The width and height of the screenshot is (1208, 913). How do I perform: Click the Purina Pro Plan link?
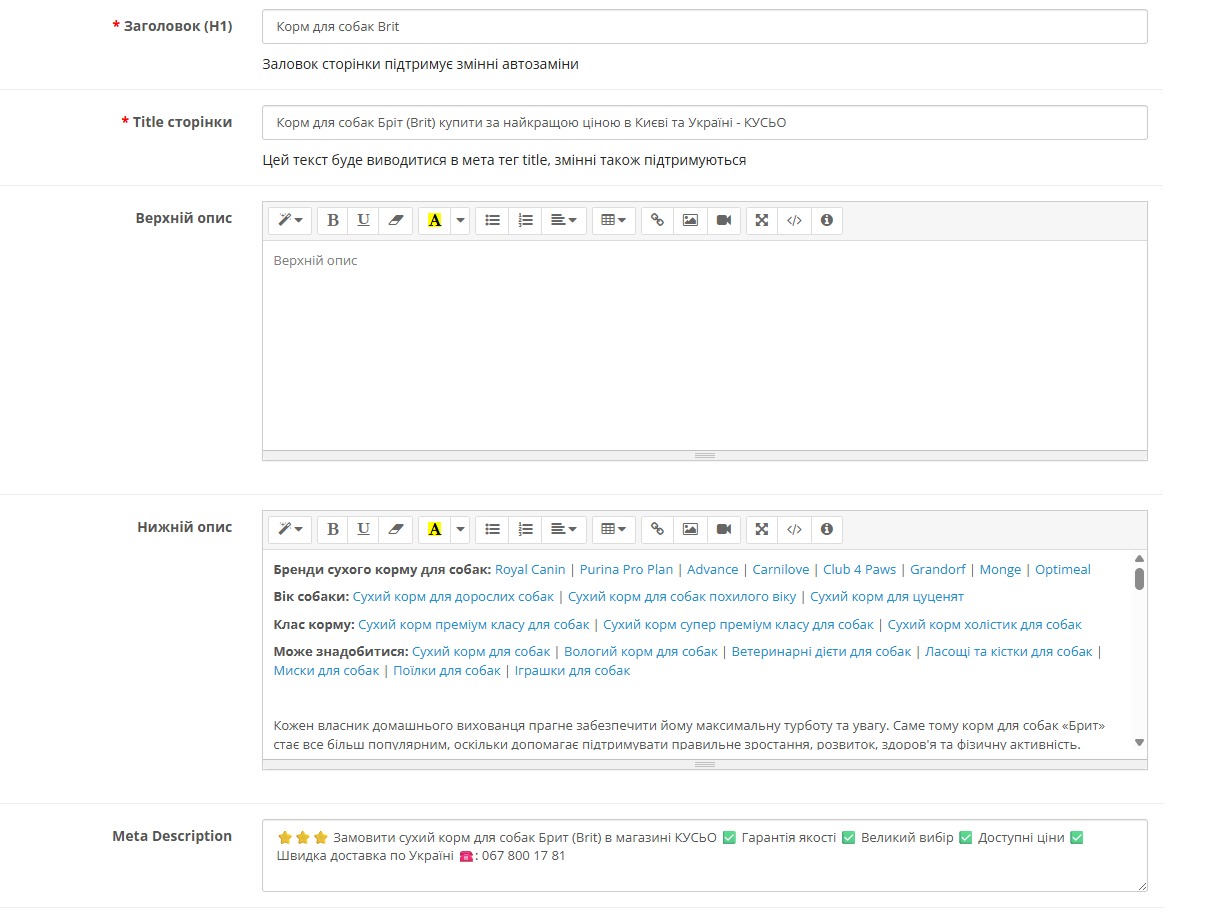(626, 570)
